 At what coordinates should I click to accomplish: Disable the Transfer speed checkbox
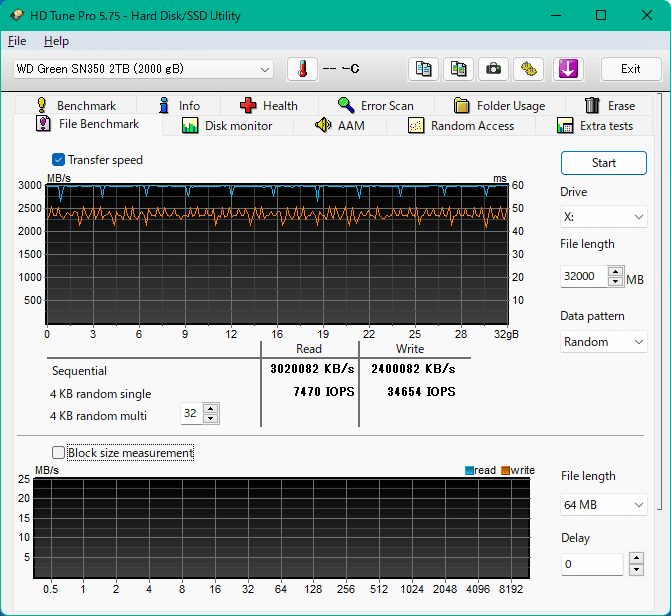point(59,160)
